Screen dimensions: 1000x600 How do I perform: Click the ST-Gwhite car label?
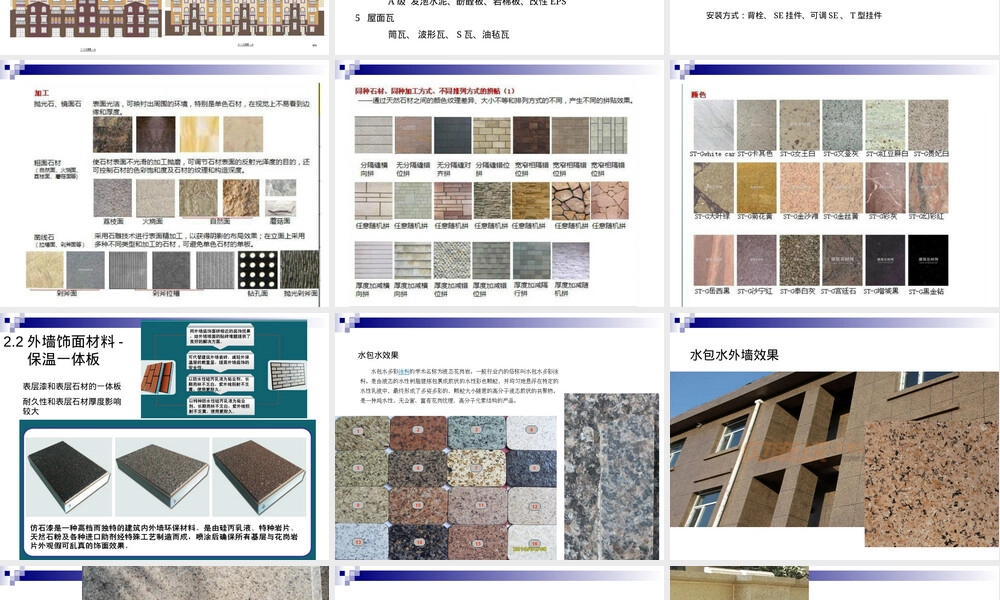tap(712, 154)
